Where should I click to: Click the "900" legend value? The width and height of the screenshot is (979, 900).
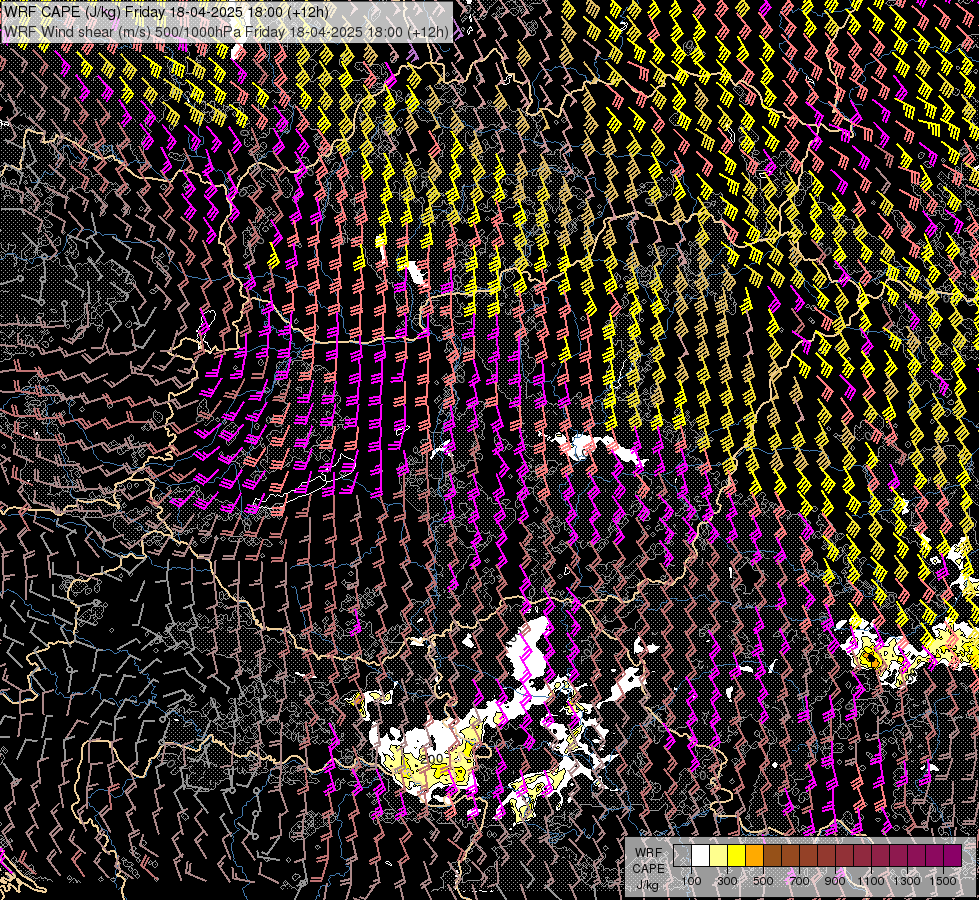click(835, 881)
